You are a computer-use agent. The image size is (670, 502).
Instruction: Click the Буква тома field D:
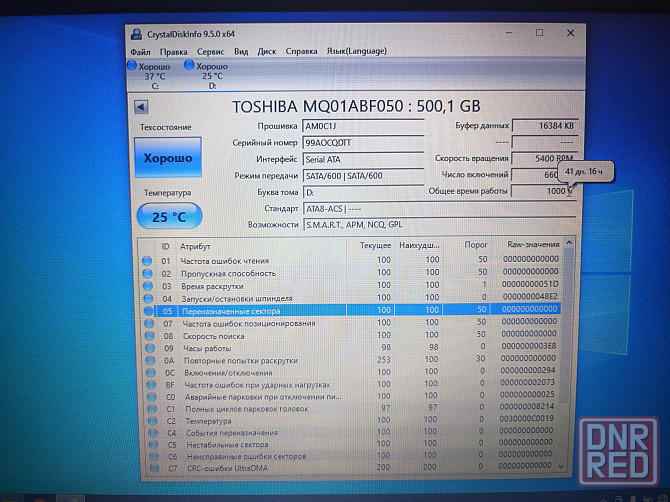pyautogui.click(x=363, y=192)
